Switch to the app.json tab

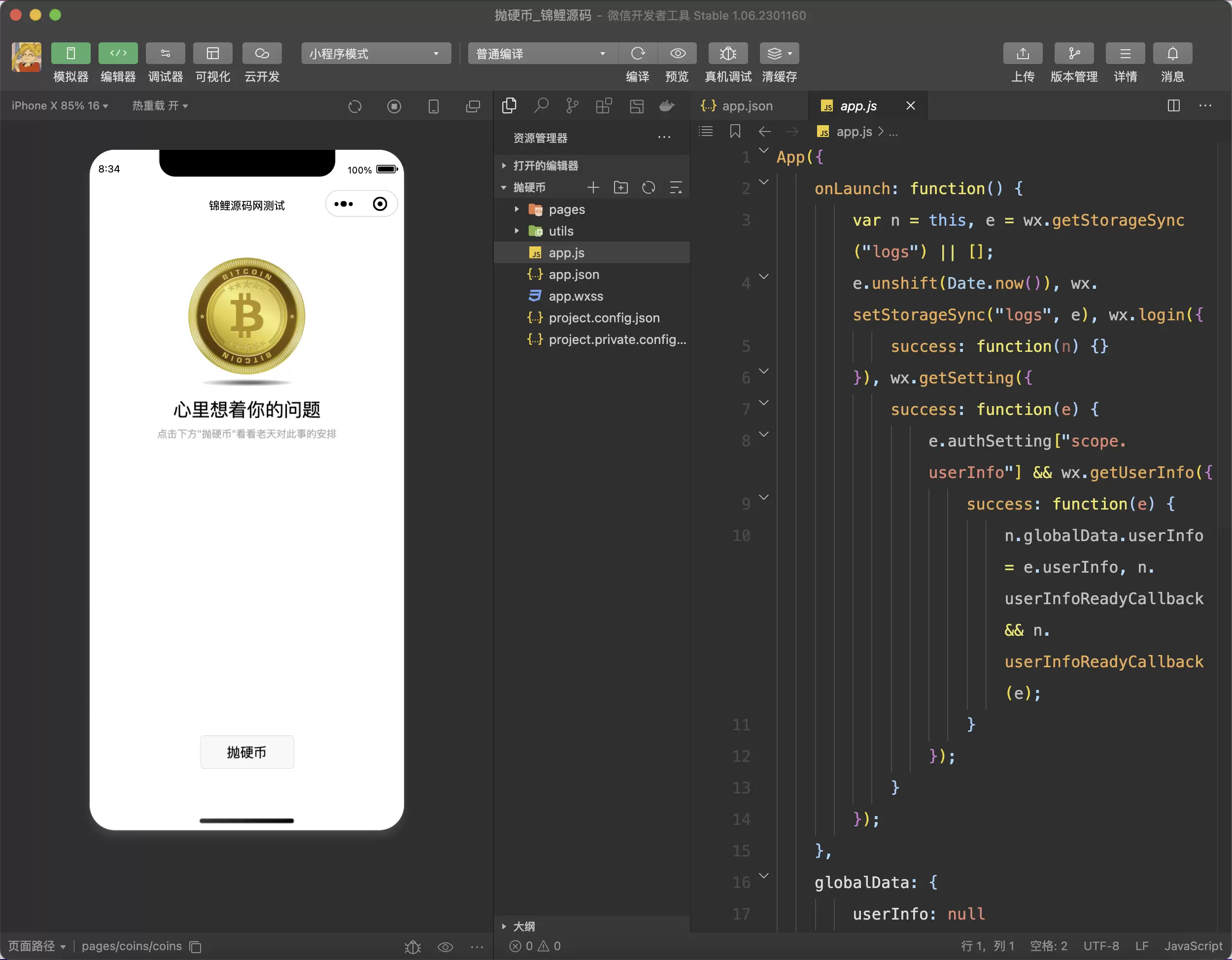[749, 105]
